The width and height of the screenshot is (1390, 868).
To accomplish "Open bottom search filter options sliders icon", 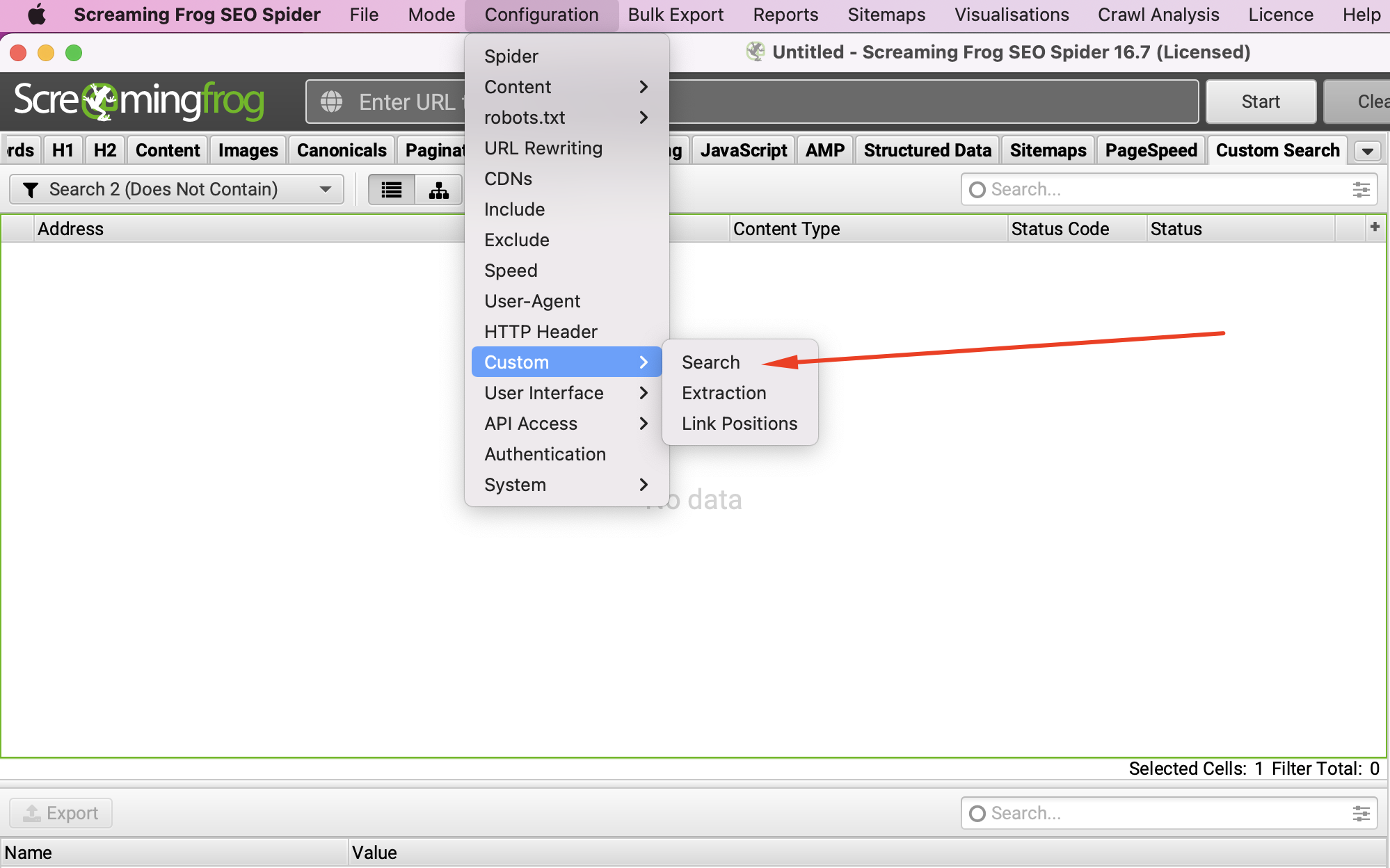I will coord(1361,813).
